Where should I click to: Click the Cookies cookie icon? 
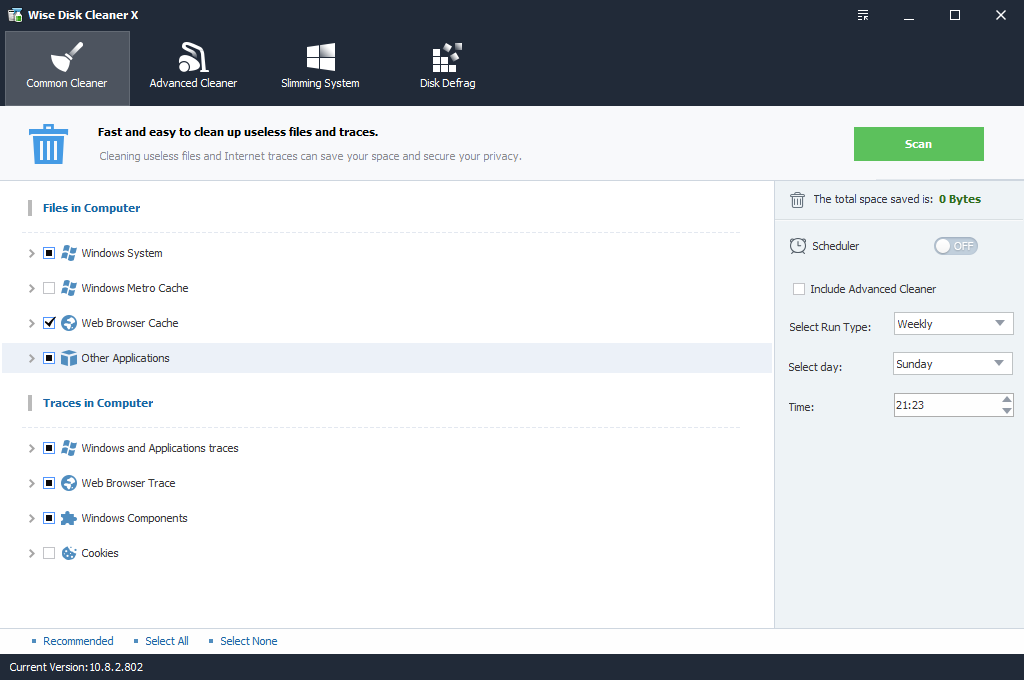click(69, 553)
